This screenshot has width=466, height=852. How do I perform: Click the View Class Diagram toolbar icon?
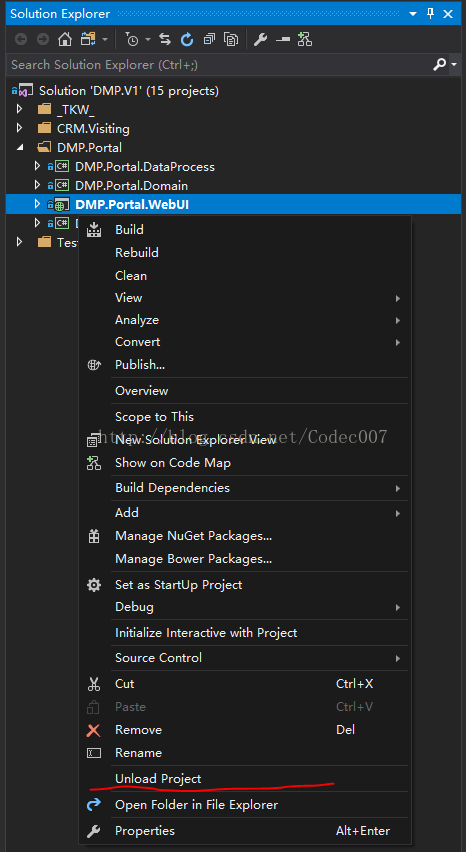(x=305, y=39)
